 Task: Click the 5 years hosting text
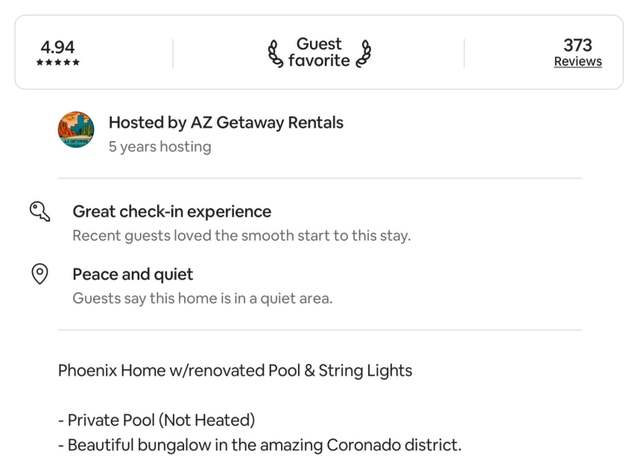160,147
